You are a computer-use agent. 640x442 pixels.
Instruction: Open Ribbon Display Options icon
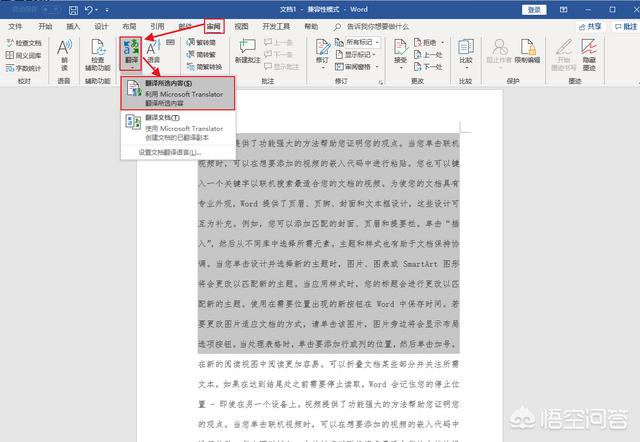(x=563, y=9)
